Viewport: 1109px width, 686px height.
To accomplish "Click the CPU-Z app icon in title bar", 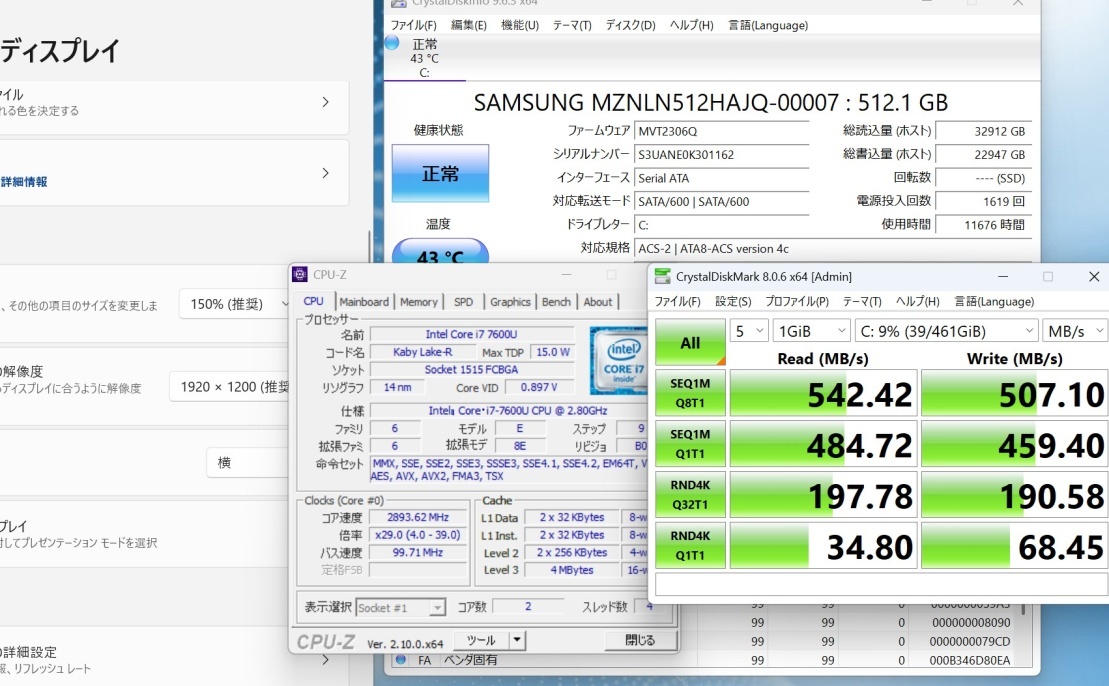I will click(300, 274).
